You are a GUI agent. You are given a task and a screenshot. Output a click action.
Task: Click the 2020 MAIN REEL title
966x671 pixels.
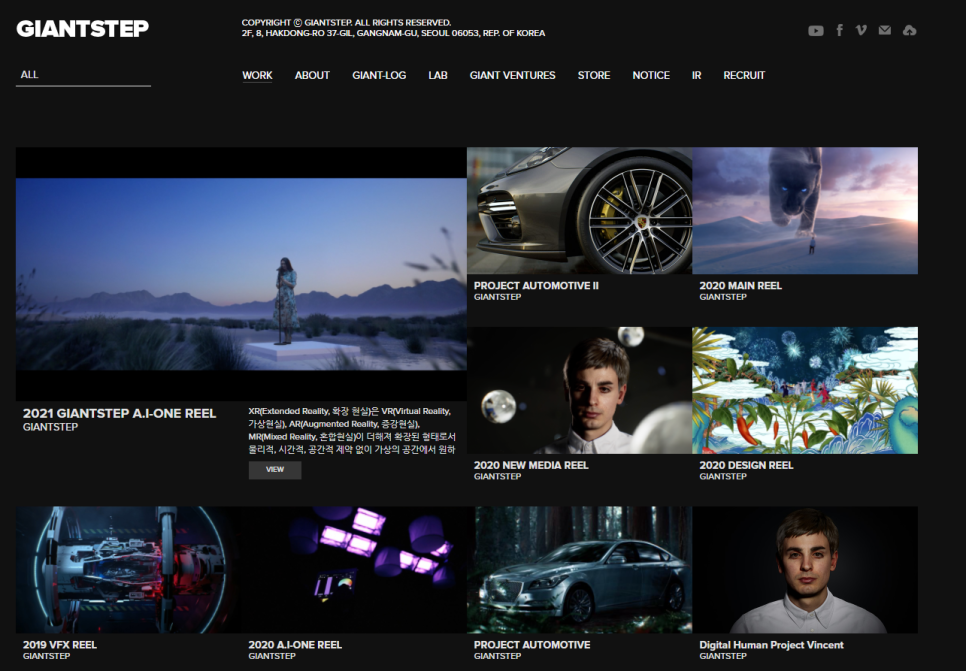741,285
